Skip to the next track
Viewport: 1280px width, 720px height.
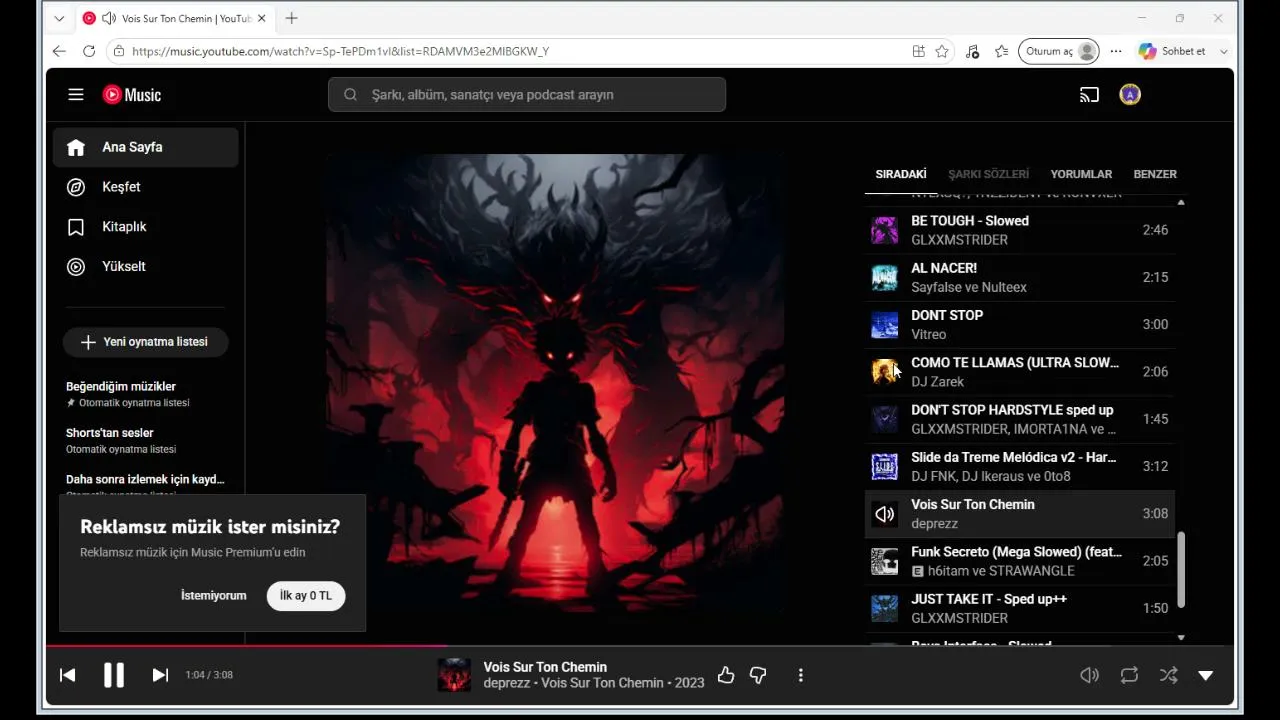pyautogui.click(x=160, y=675)
